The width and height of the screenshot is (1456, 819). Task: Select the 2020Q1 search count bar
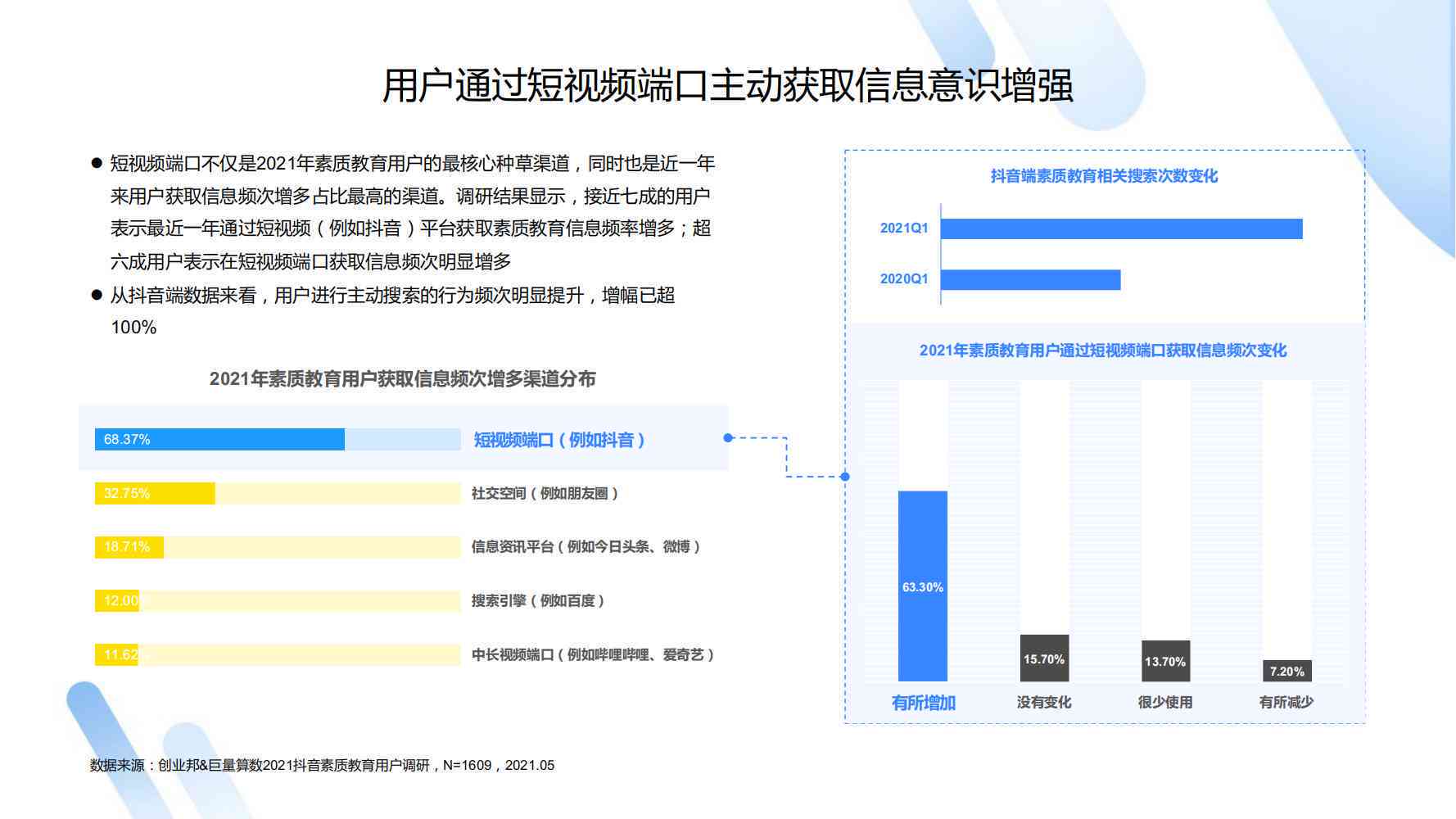pyautogui.click(x=1030, y=279)
